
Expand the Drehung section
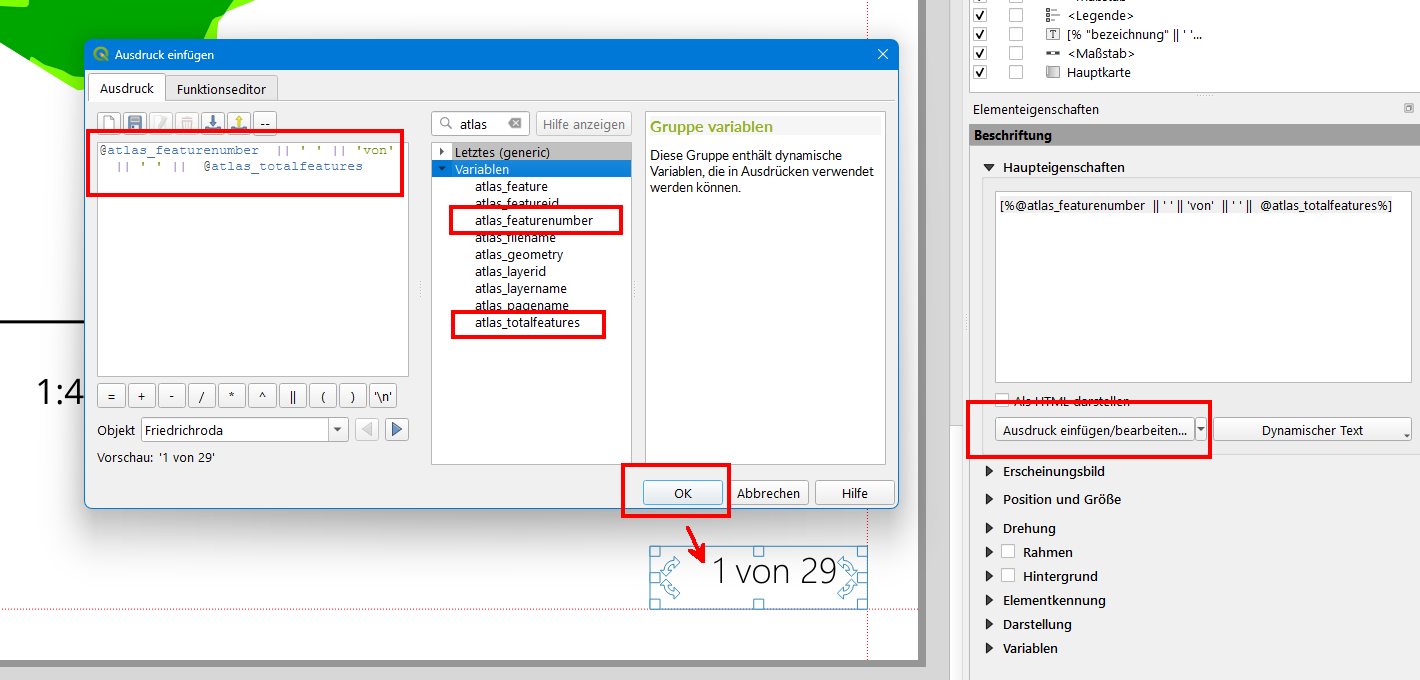989,528
